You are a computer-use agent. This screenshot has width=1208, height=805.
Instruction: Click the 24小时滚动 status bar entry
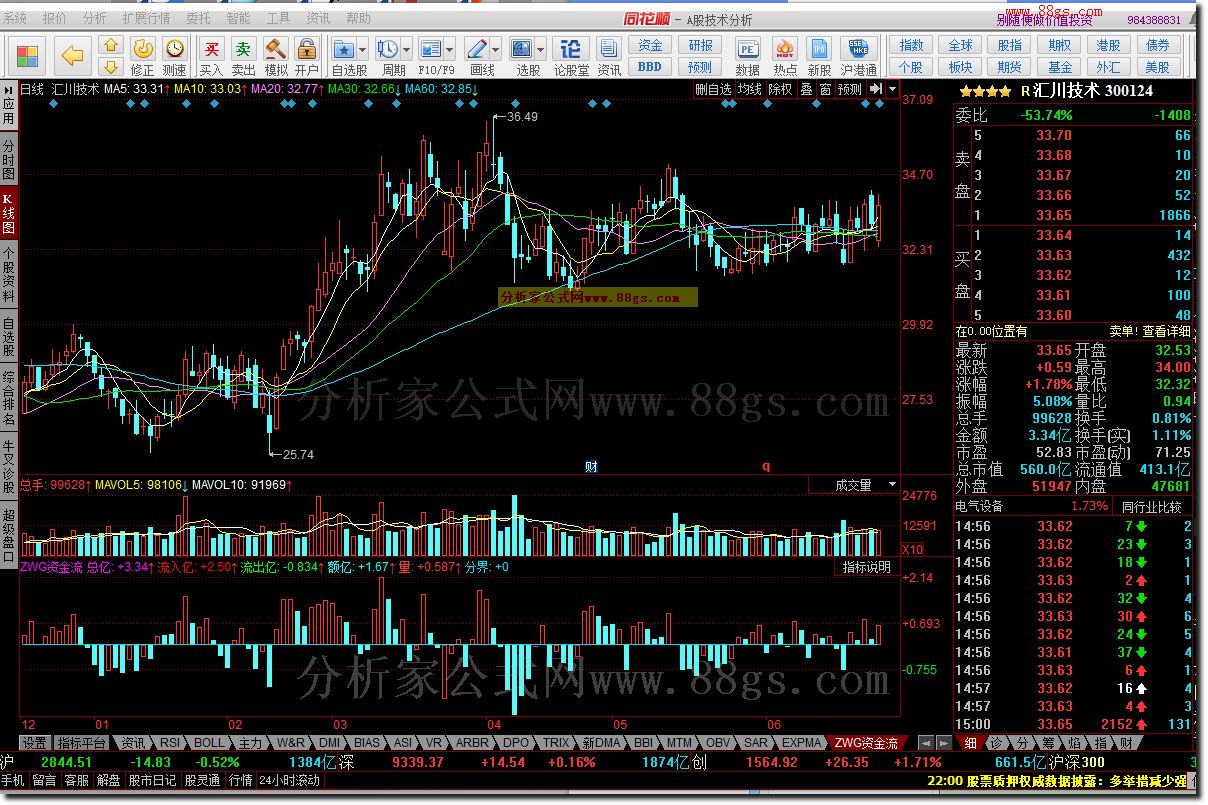click(x=289, y=780)
